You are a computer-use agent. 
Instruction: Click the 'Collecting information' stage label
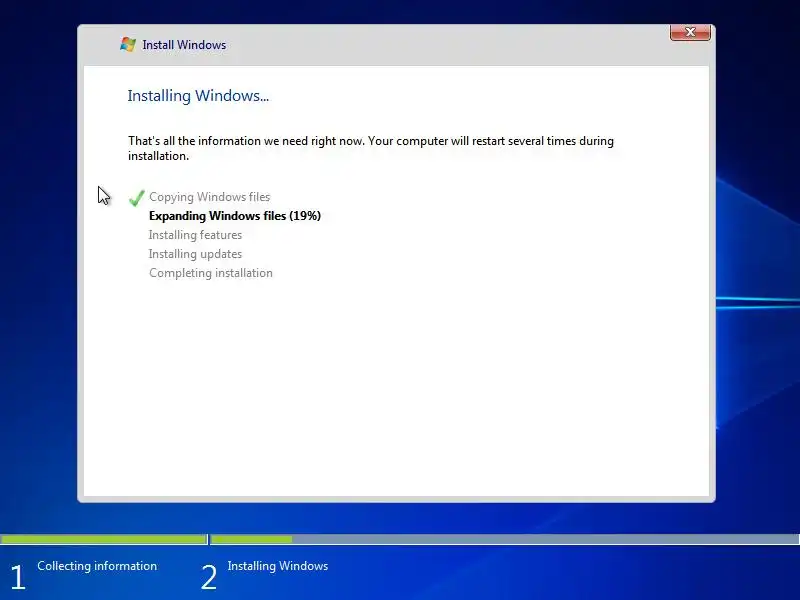97,566
